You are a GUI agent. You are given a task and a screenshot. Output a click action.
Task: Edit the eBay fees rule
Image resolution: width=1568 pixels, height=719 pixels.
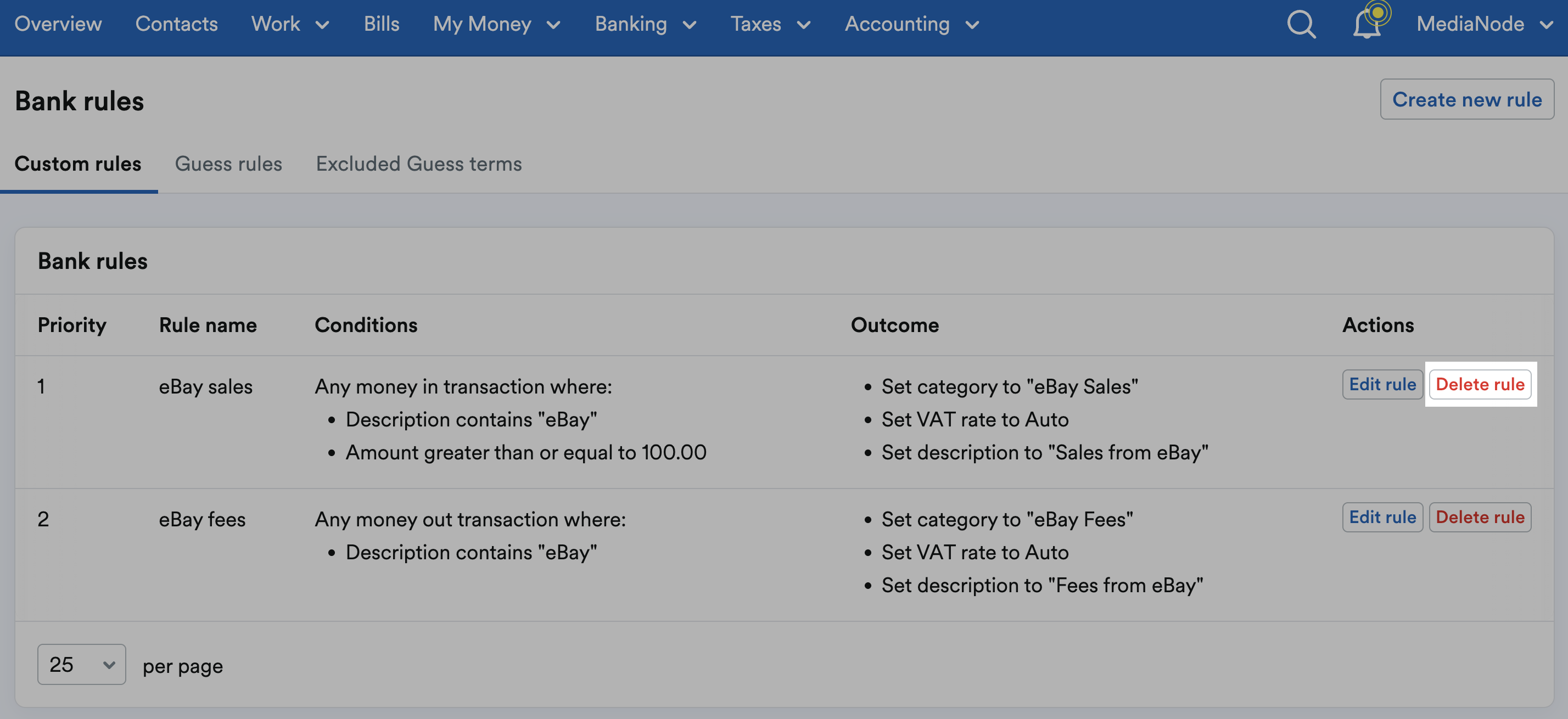click(x=1382, y=517)
